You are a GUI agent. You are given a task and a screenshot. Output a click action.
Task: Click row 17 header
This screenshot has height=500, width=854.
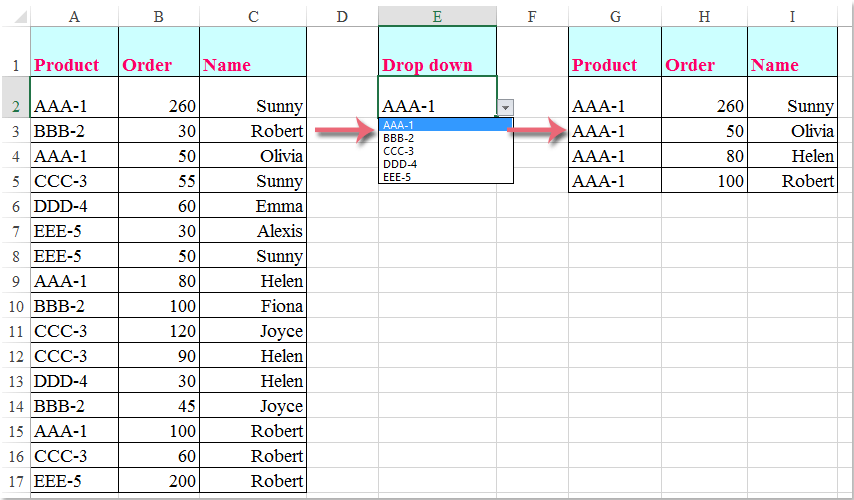coord(15,481)
